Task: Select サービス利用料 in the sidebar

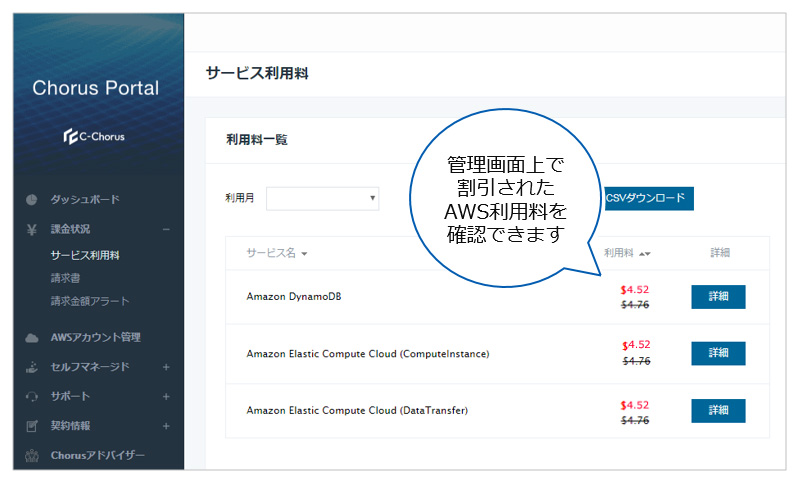Action: click(x=85, y=255)
